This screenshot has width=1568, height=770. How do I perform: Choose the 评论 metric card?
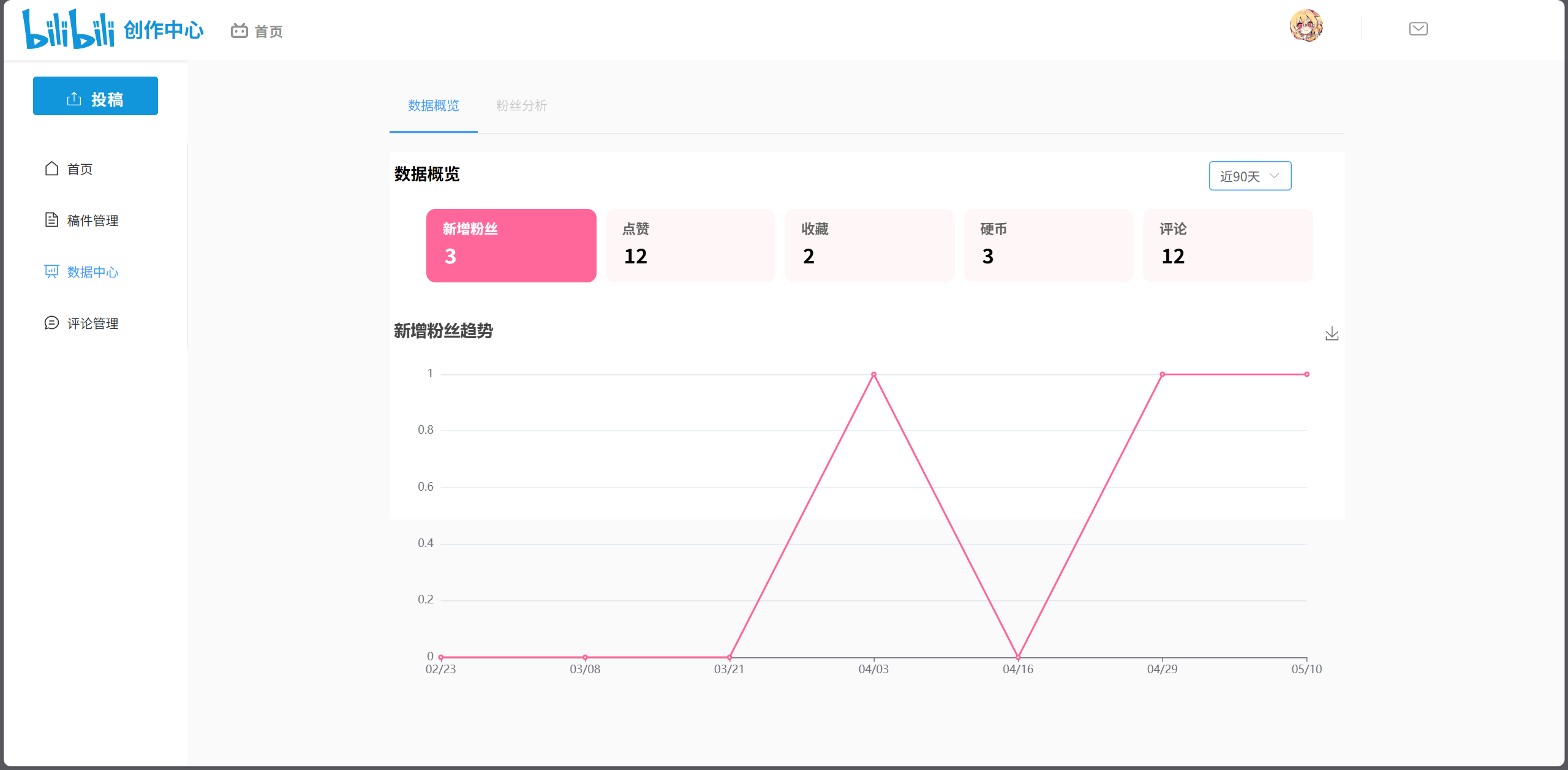pos(1227,245)
